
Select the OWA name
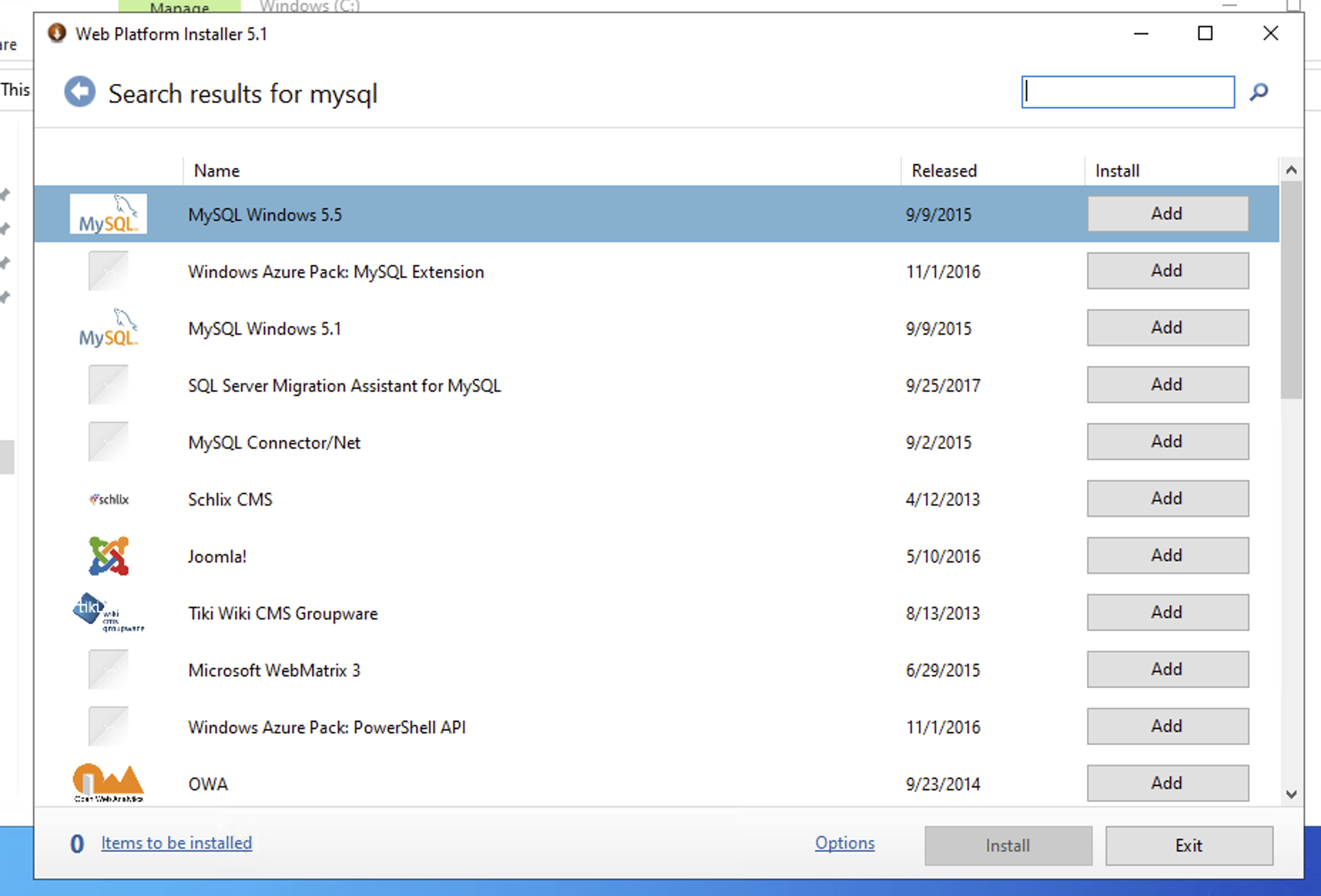click(x=208, y=784)
